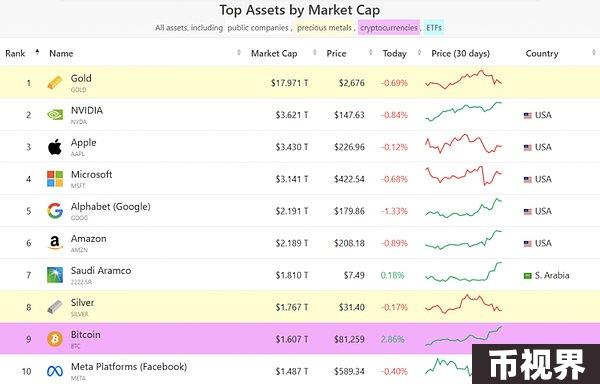
Task: Click the Gold bar icon
Action: [x=55, y=83]
